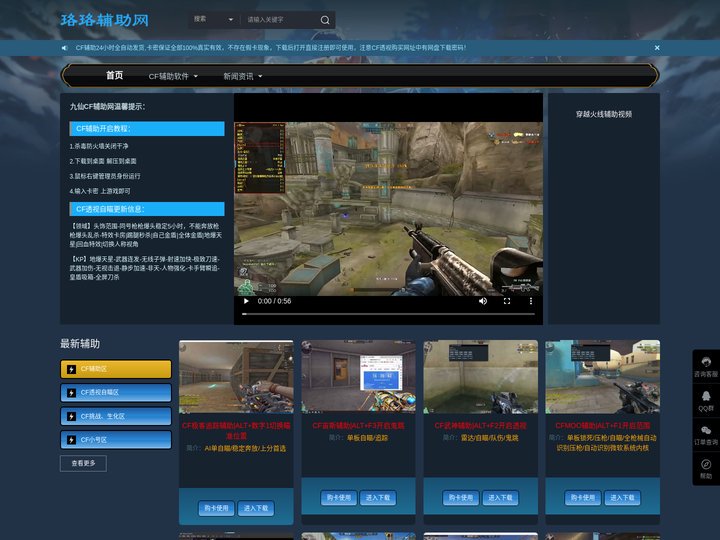The height and width of the screenshot is (540, 720).
Task: Play the game video
Action: pyautogui.click(x=246, y=301)
